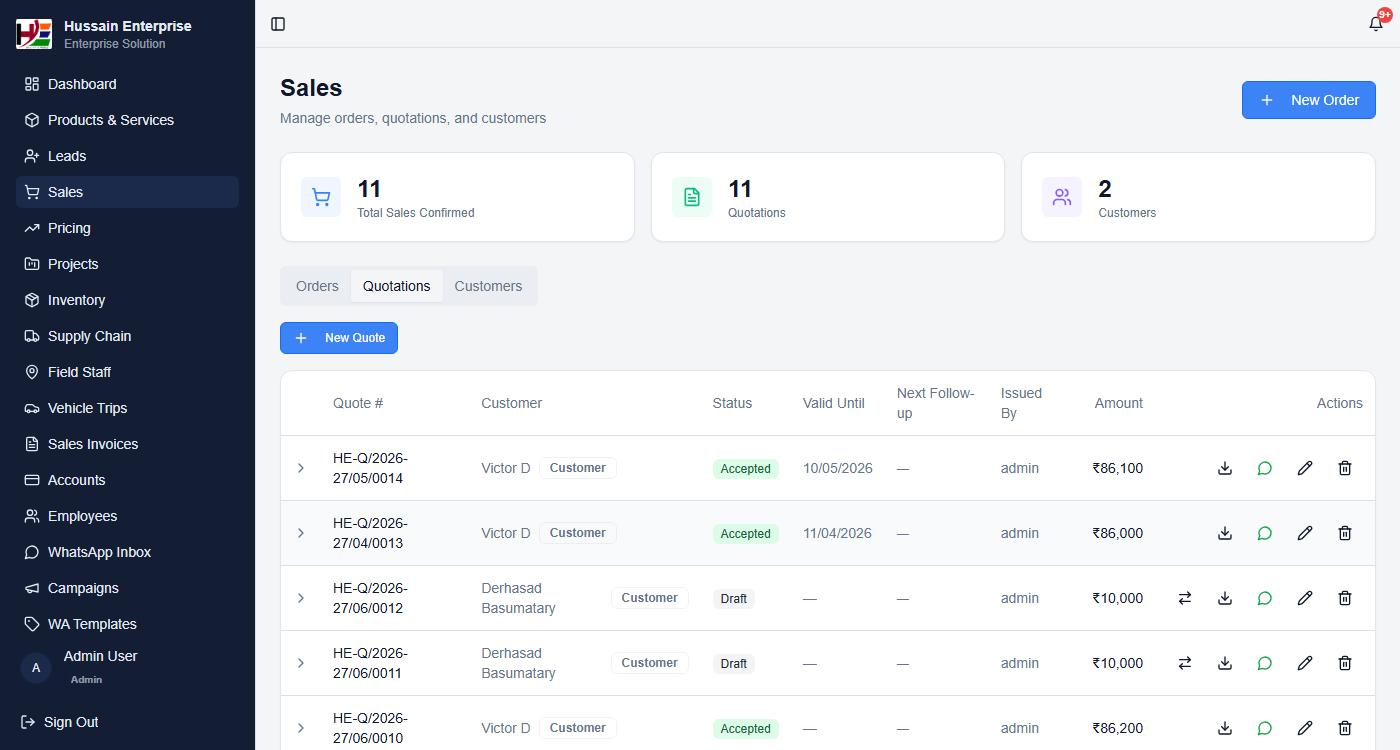Edit quote HE-Q/2026-27/06/0012
Image resolution: width=1400 pixels, height=750 pixels.
[1305, 598]
